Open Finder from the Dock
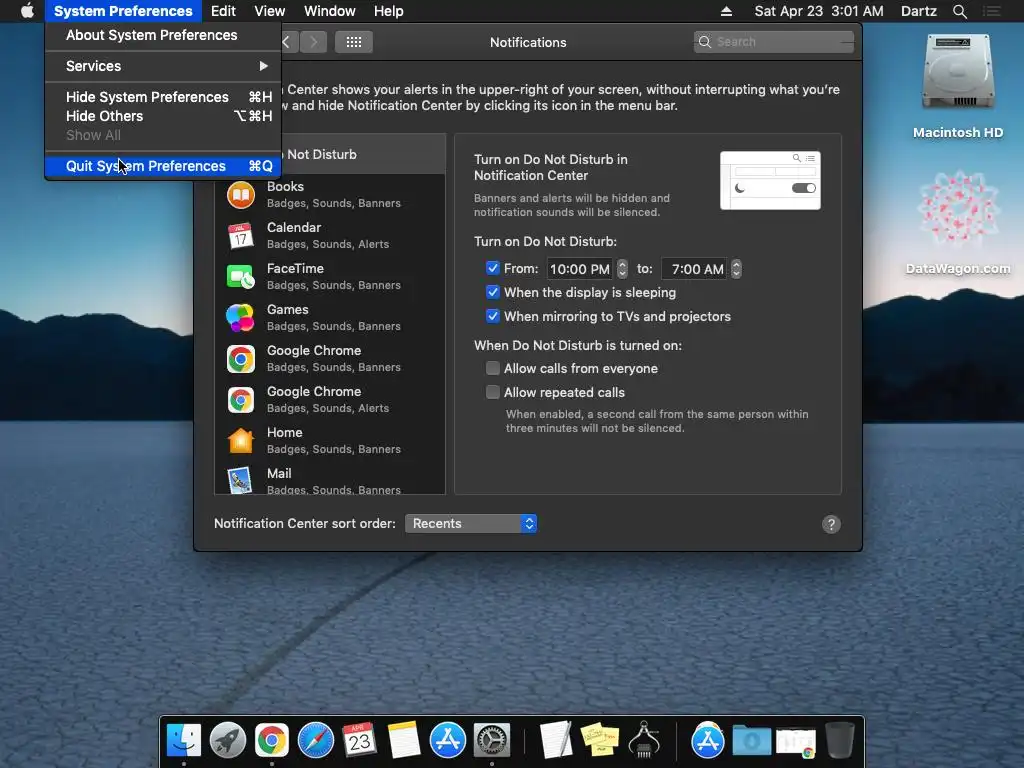Image resolution: width=1024 pixels, height=768 pixels. (184, 740)
